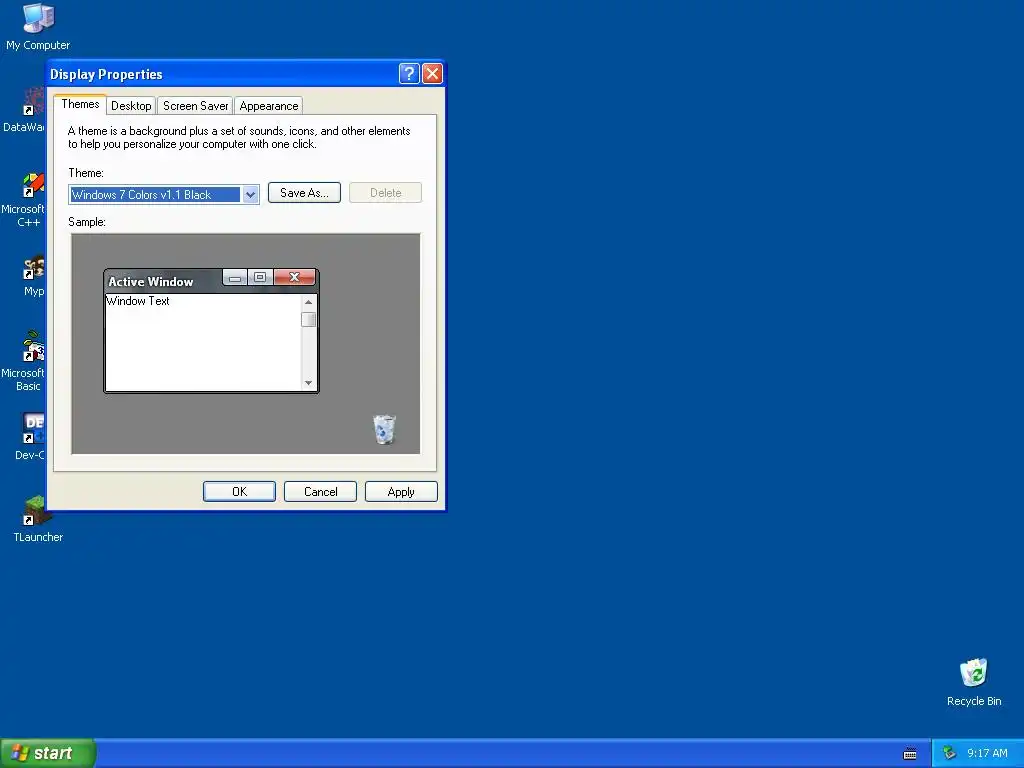Image resolution: width=1024 pixels, height=768 pixels.
Task: Click the keyboard icon in the taskbar
Action: pyautogui.click(x=910, y=754)
